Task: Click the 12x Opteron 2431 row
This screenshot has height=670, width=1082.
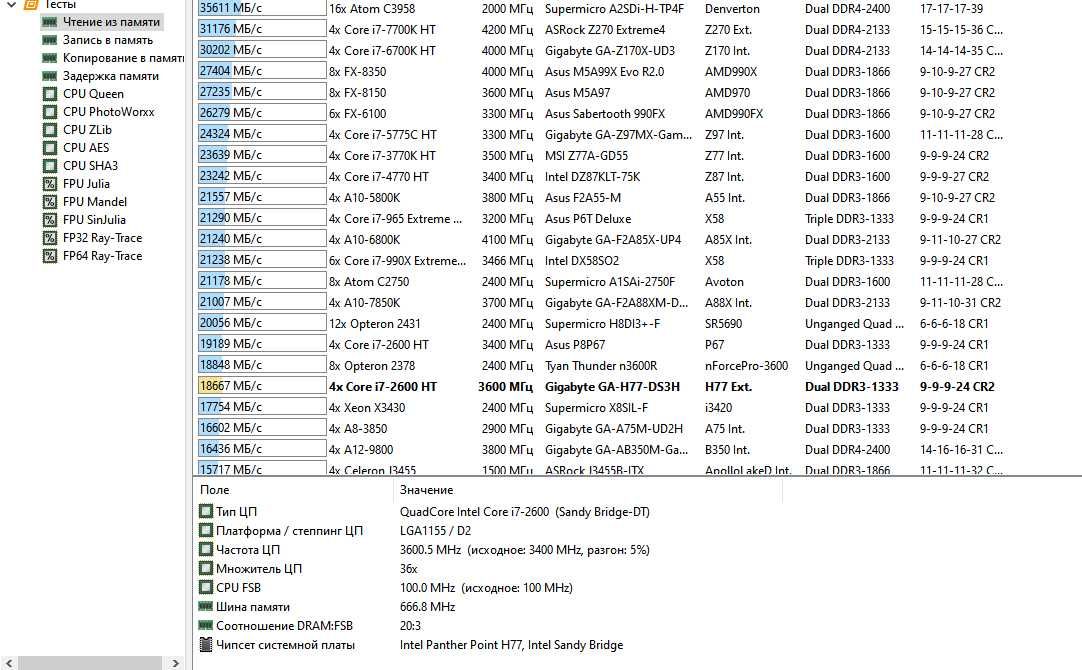Action: (600, 324)
